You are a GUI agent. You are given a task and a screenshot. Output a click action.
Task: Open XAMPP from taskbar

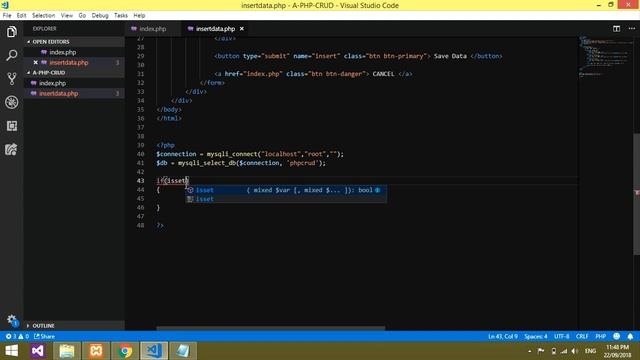(x=96, y=351)
